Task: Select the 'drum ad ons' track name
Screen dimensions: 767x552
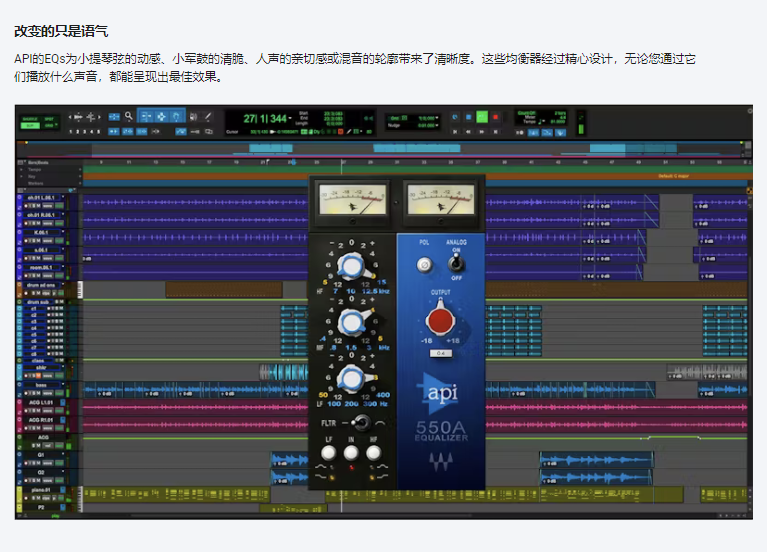Action: pyautogui.click(x=41, y=285)
